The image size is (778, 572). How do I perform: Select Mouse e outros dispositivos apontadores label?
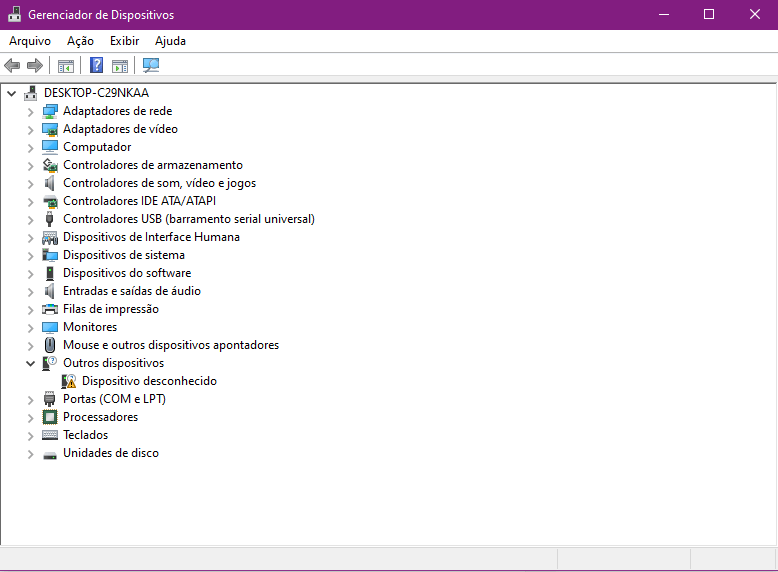click(171, 345)
